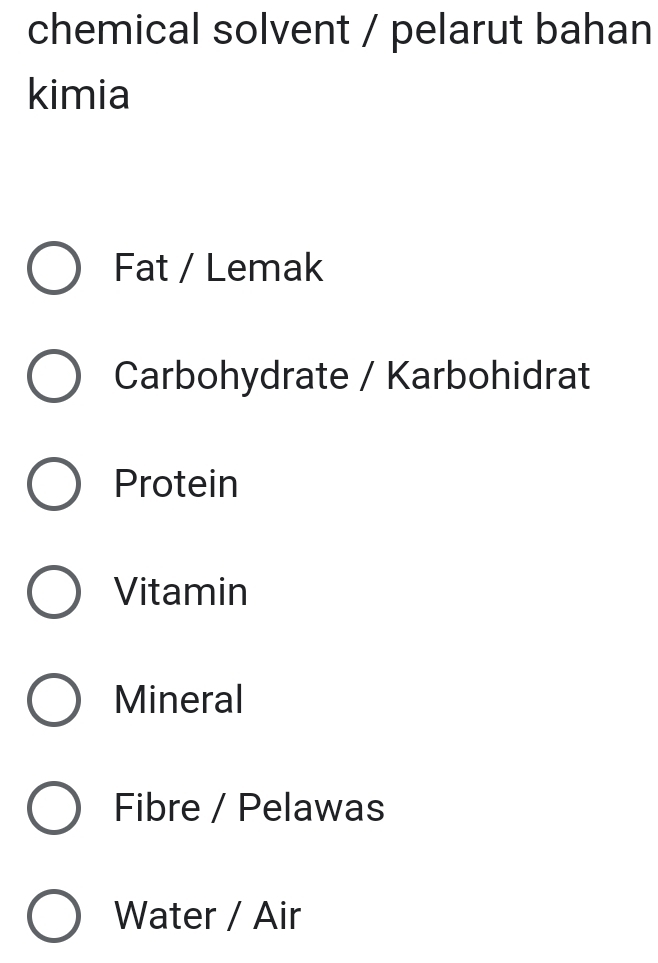
Task: Click the Fibre / Pelawas answer text
Action: click(249, 808)
